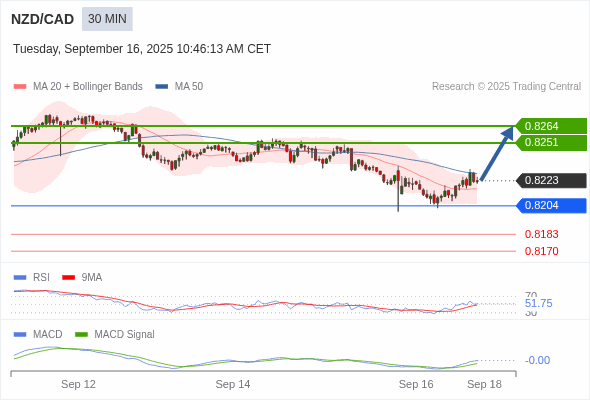Select the 0.8264 resistance level tag
This screenshot has height=400, width=590.
[551, 126]
